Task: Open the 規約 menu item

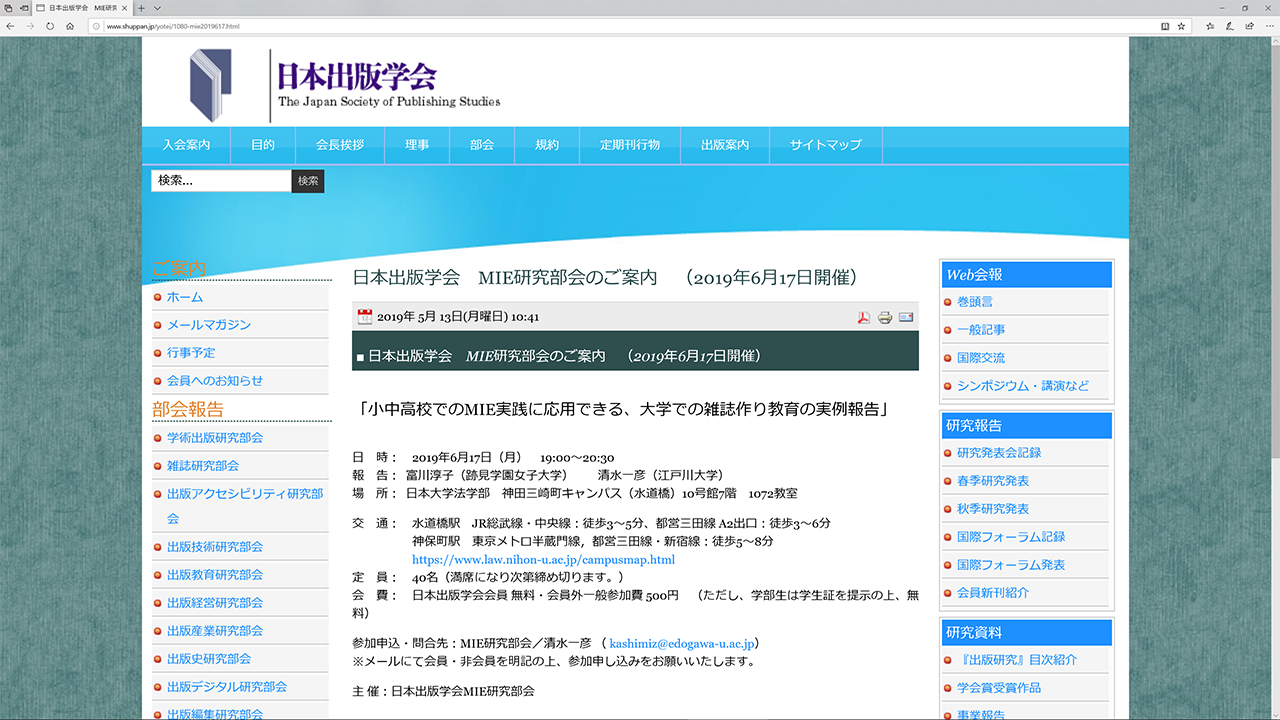Action: click(547, 145)
